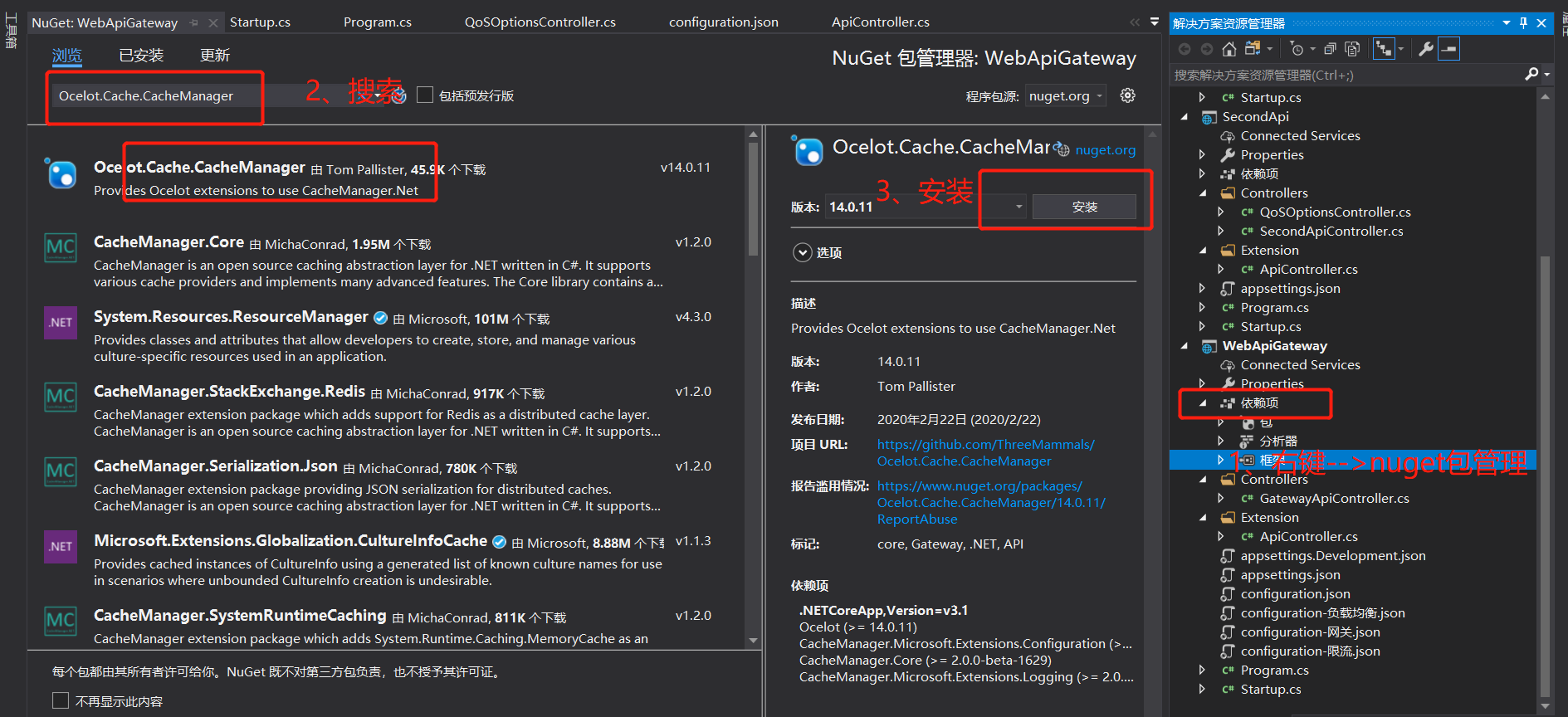Open NuGet package source settings gear
The width and height of the screenshot is (1568, 717).
(x=1127, y=95)
